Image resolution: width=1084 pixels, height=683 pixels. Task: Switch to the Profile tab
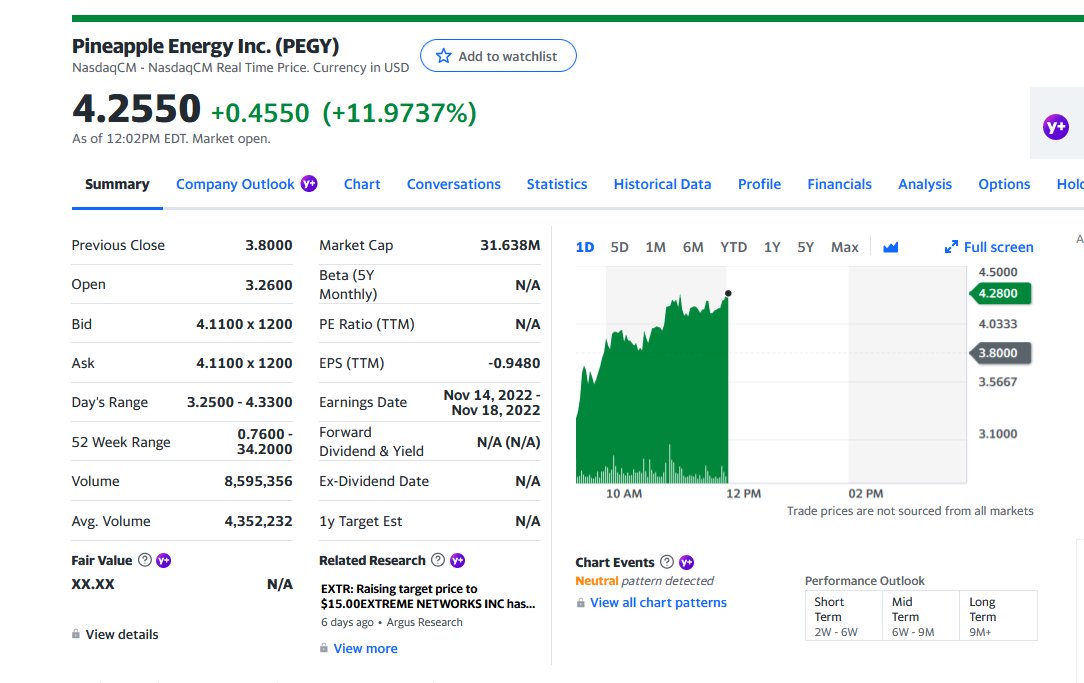(759, 185)
